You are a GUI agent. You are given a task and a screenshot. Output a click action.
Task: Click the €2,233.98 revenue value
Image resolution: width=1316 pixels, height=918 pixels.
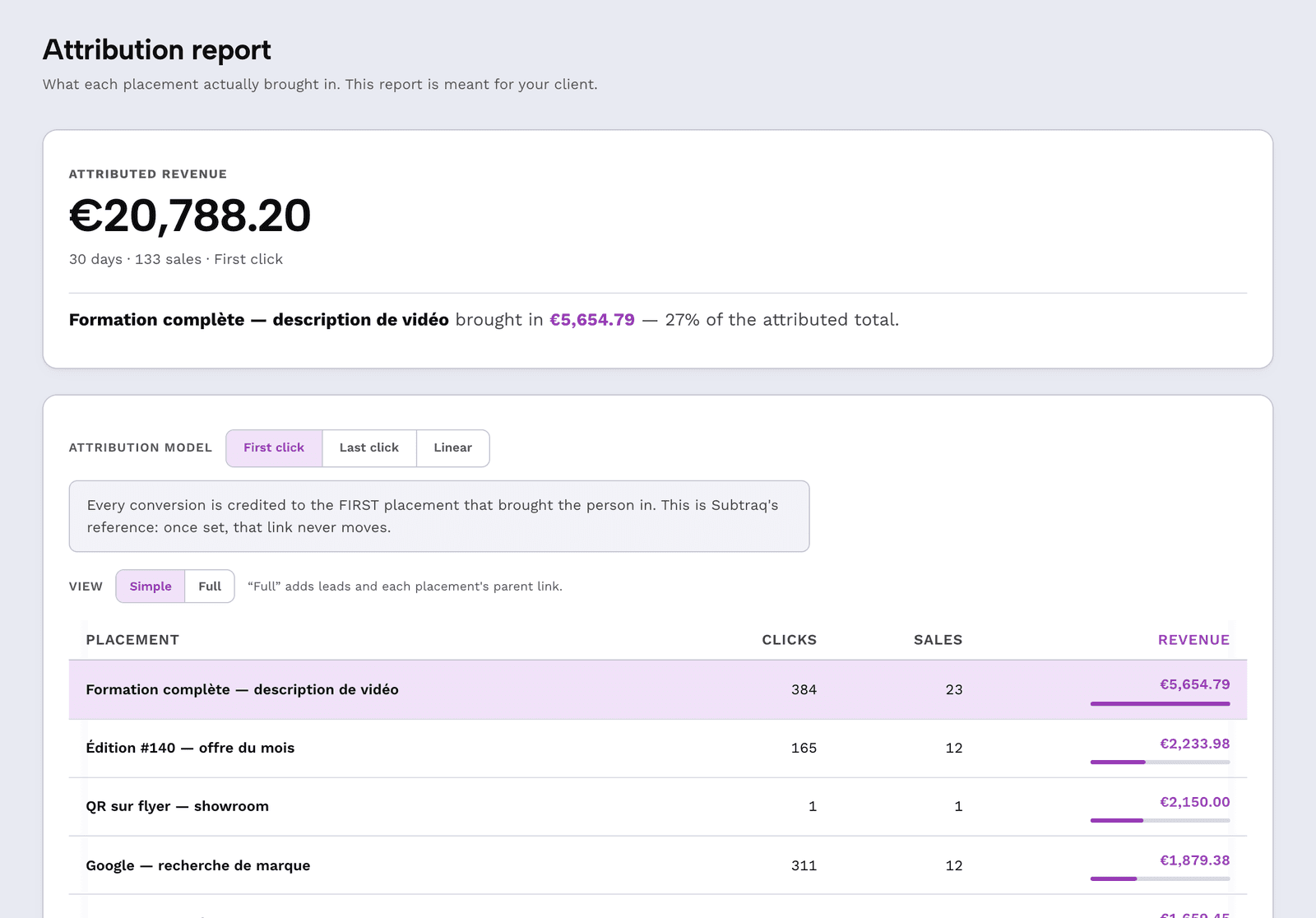tap(1194, 744)
